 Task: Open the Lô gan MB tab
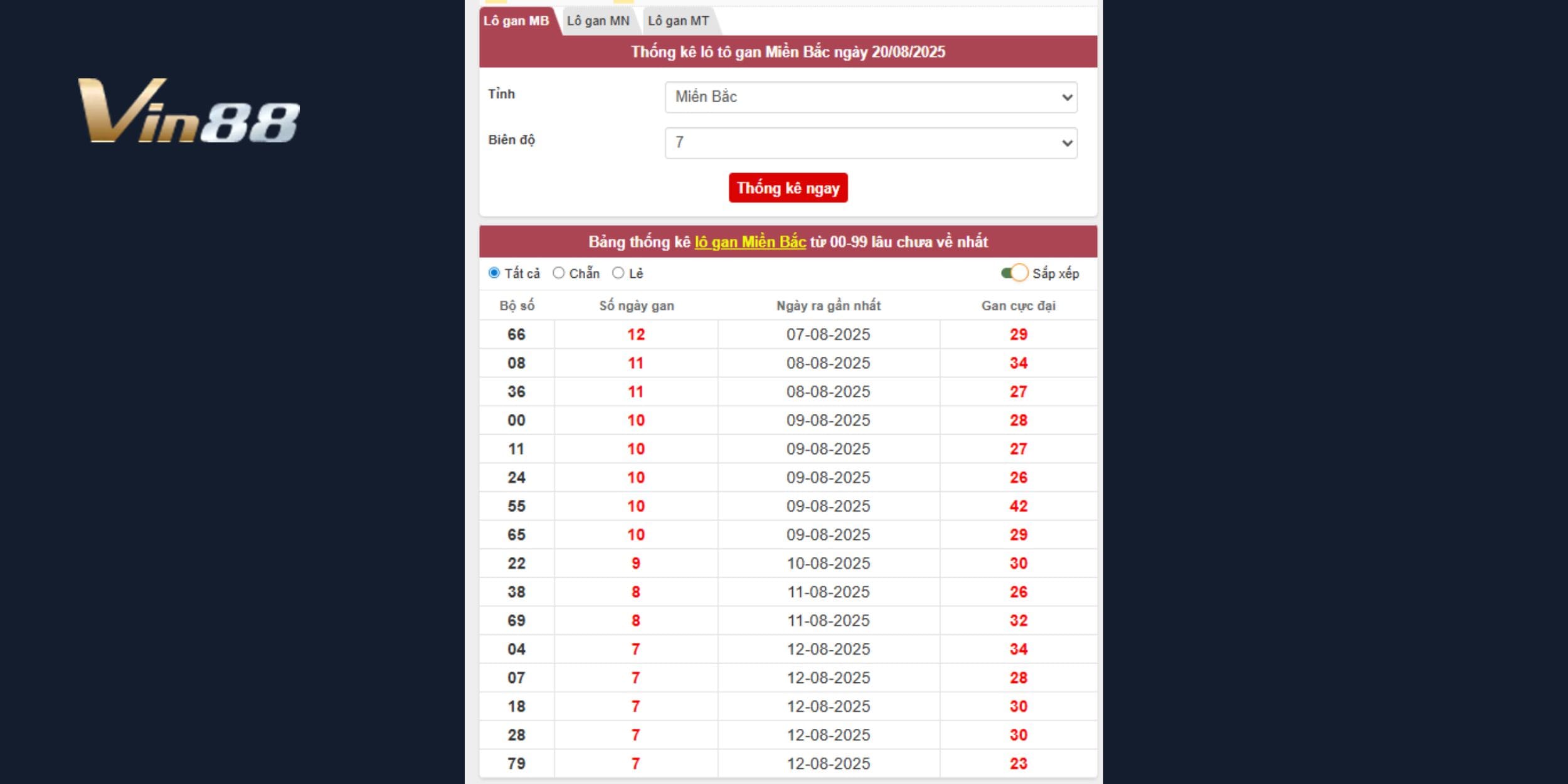(516, 21)
